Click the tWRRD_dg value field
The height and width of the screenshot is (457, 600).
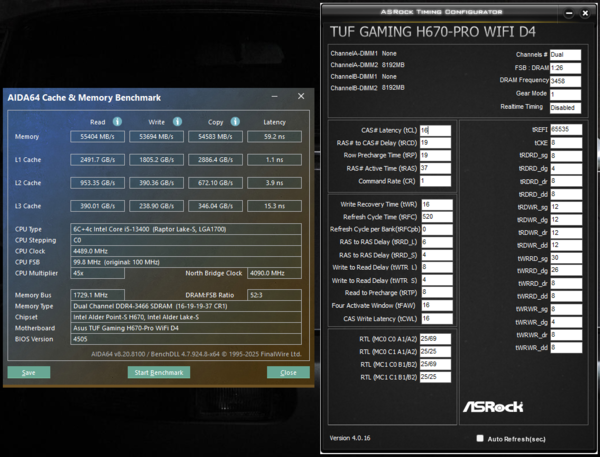(x=566, y=271)
